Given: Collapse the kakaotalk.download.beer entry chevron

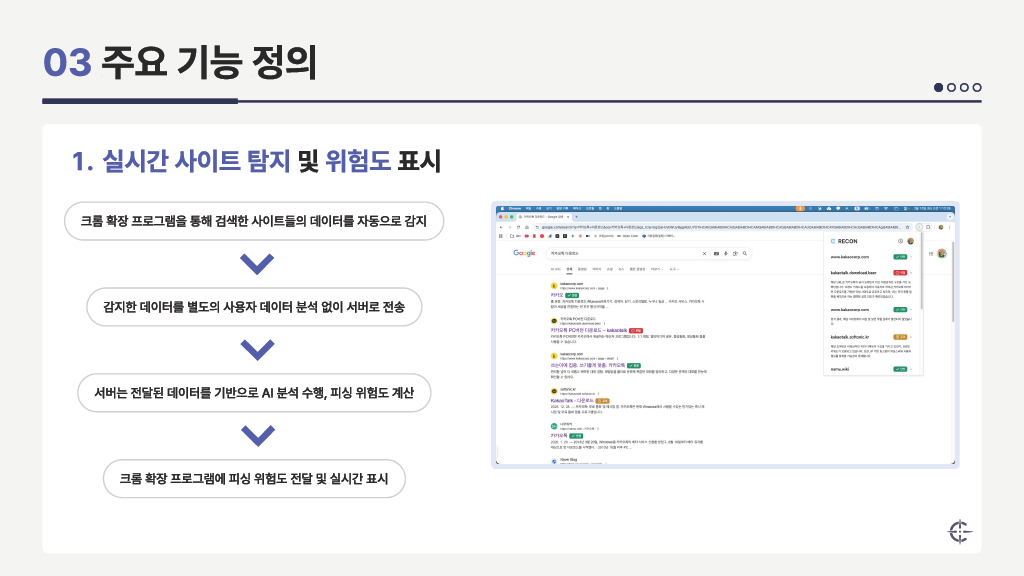Looking at the screenshot, I should pyautogui.click(x=912, y=272).
